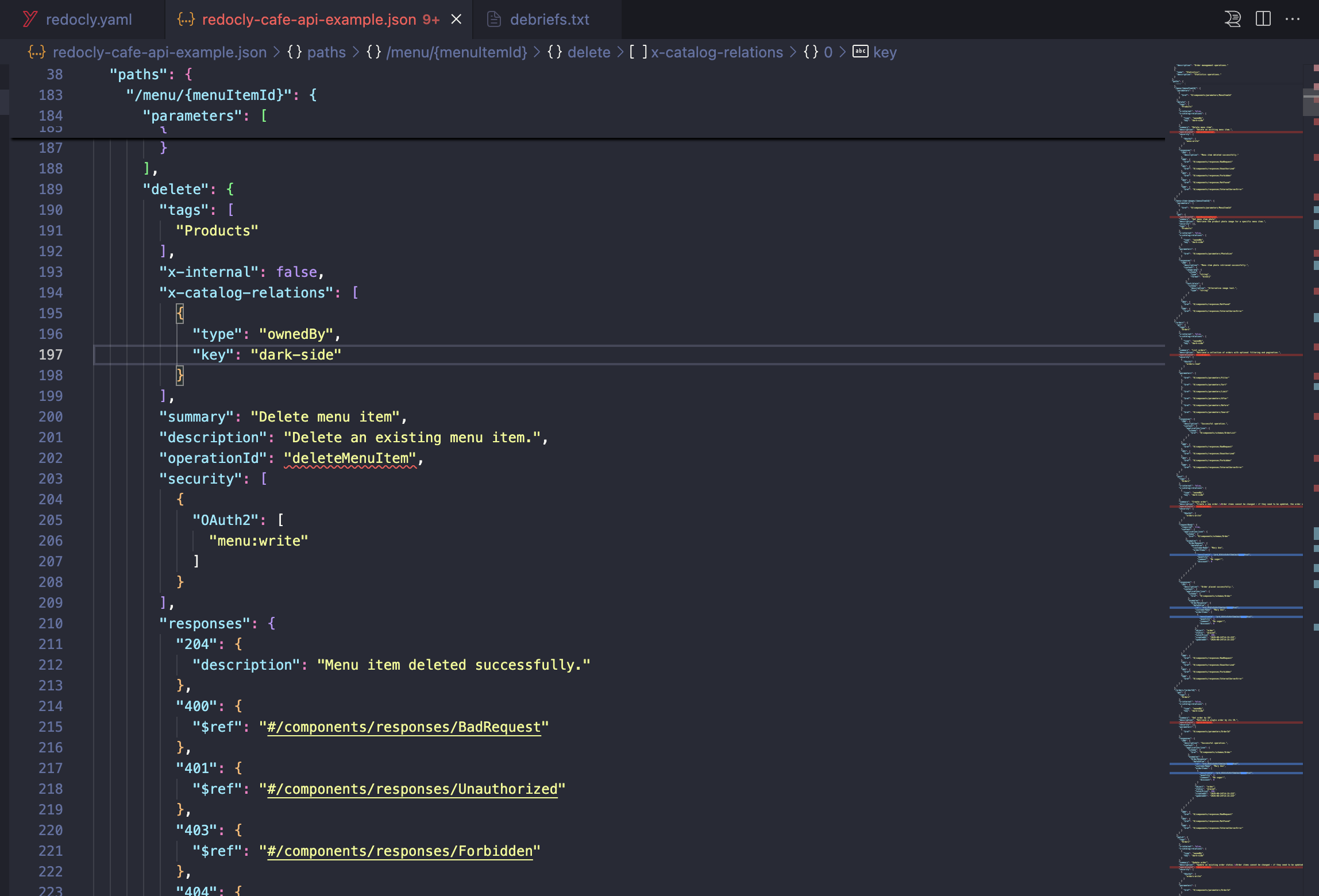The image size is (1319, 896).
Task: Click the vertical scrollbar slider at top
Action: click(x=1310, y=102)
